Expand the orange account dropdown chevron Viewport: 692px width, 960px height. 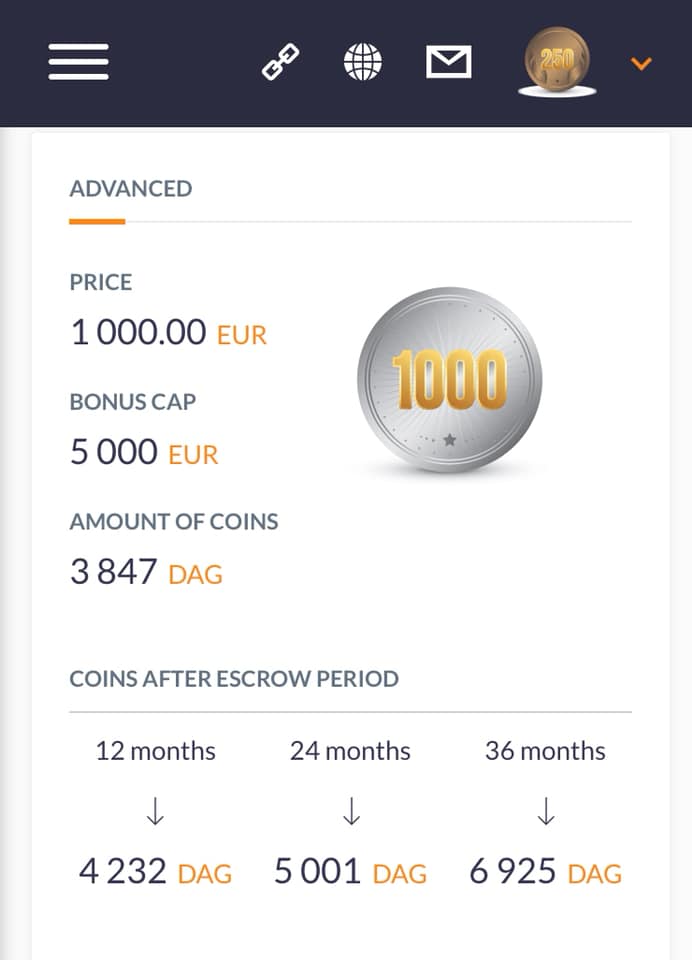point(641,64)
